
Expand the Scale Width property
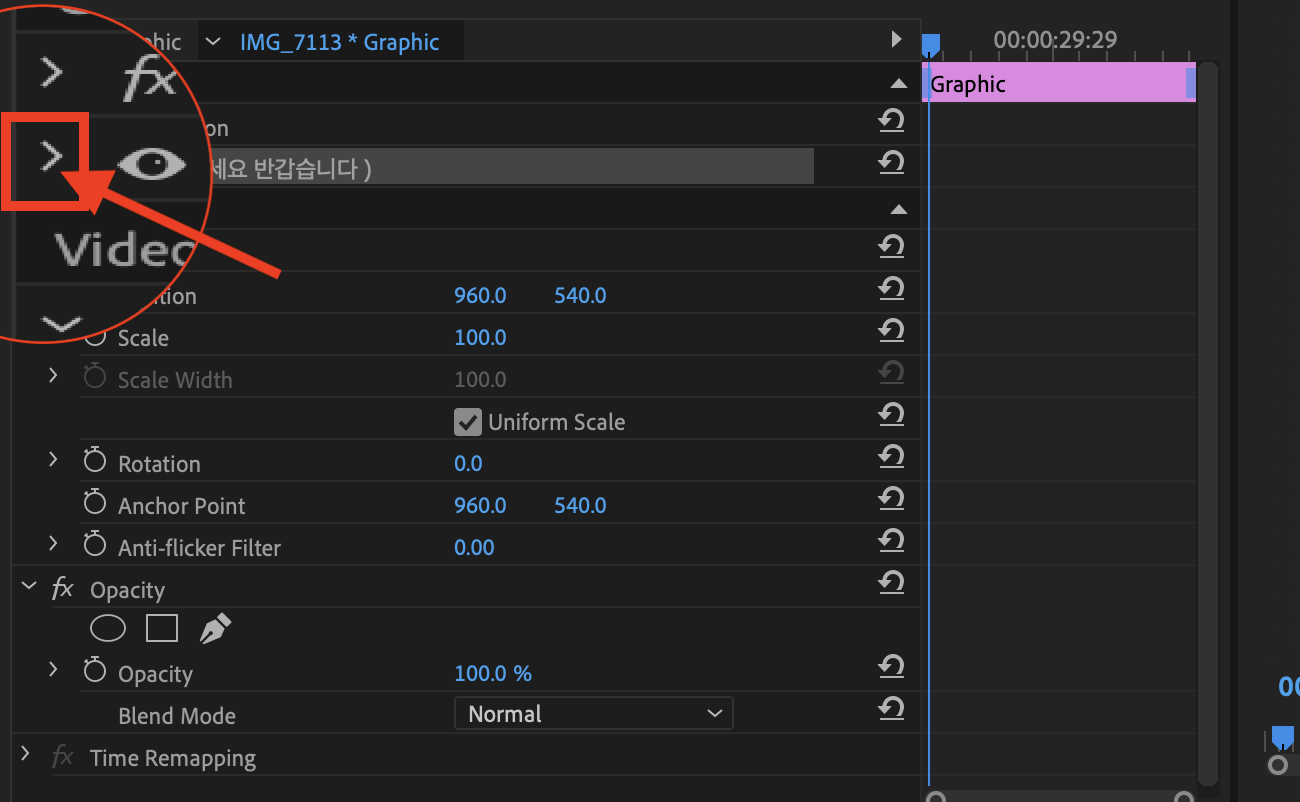pos(53,375)
